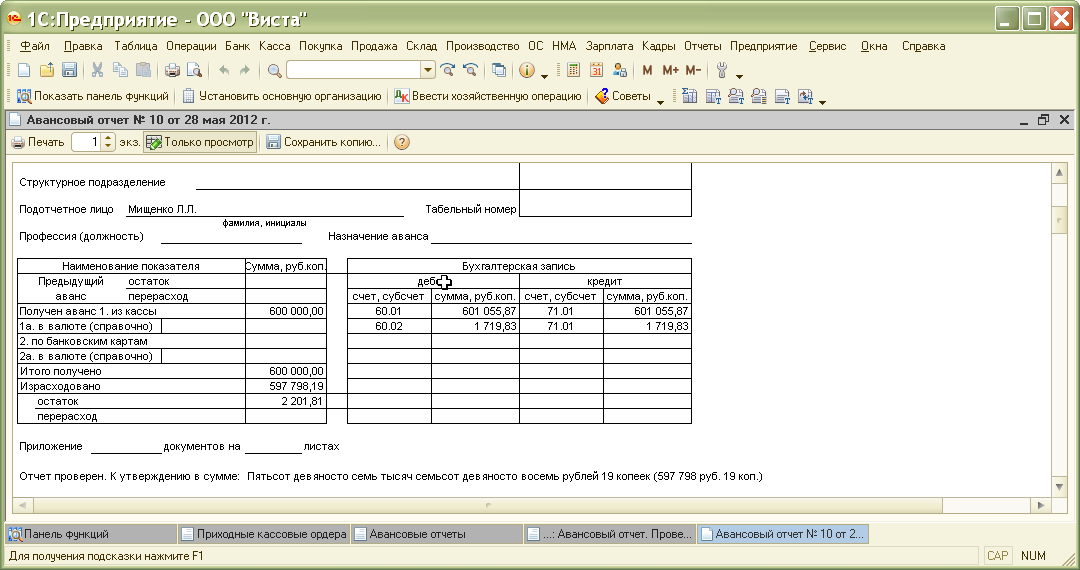Click the copies count input field
1080x570 pixels.
pos(86,142)
